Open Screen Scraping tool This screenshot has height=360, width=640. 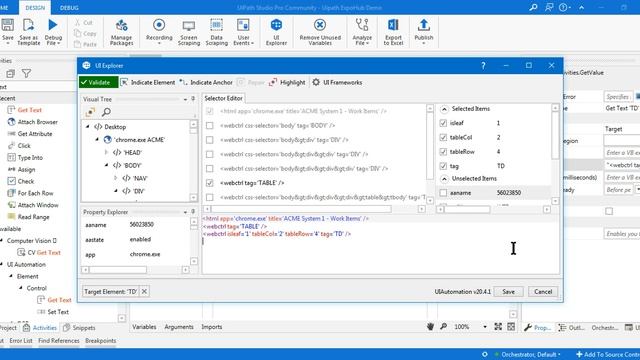(x=189, y=32)
